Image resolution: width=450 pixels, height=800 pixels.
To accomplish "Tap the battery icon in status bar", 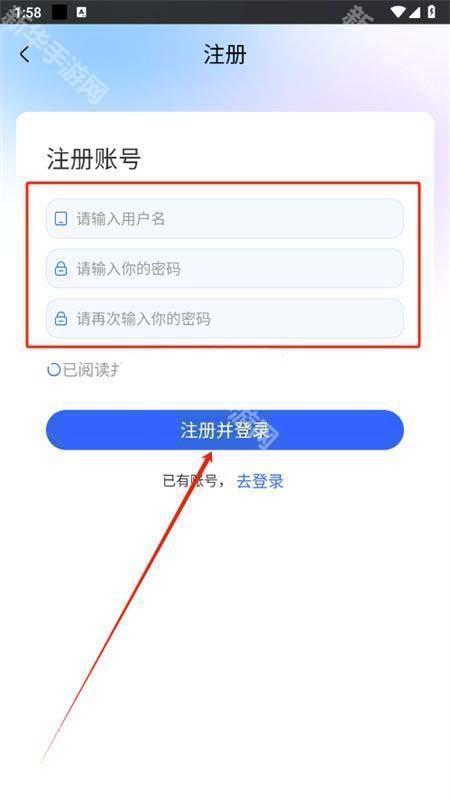I will coord(431,12).
